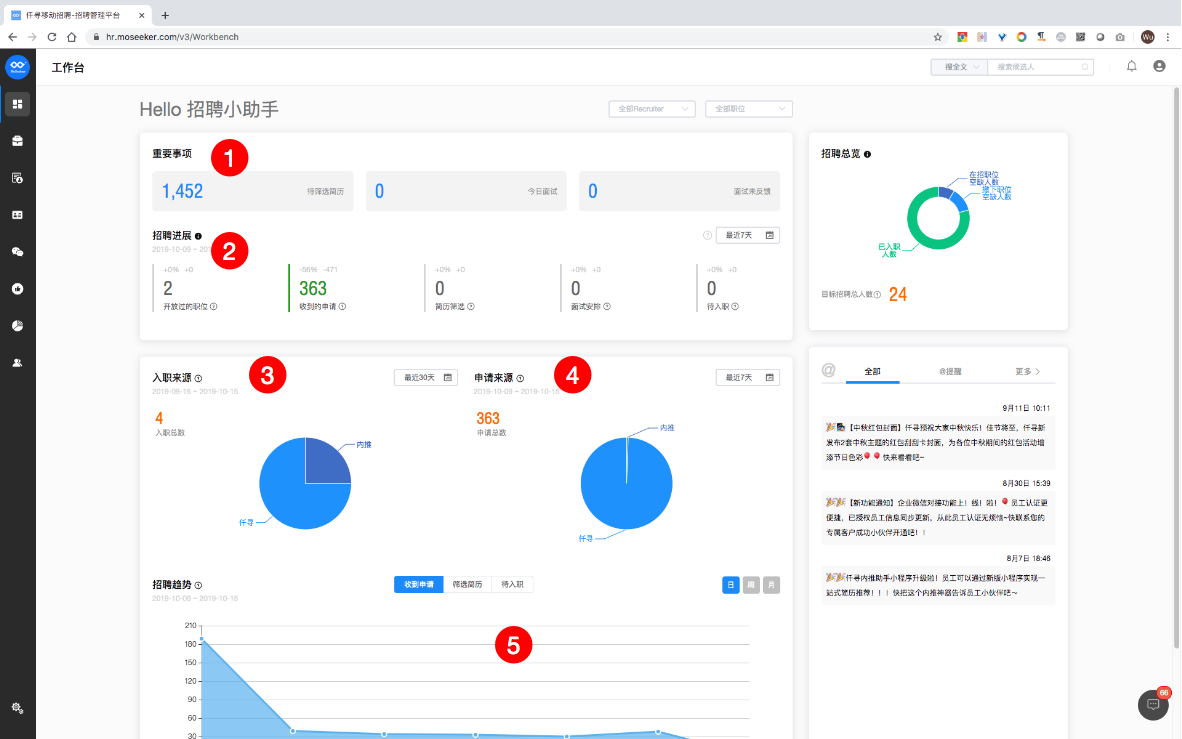The width and height of the screenshot is (1182, 739).
Task: Open the chat support bubble icon
Action: click(x=1153, y=704)
